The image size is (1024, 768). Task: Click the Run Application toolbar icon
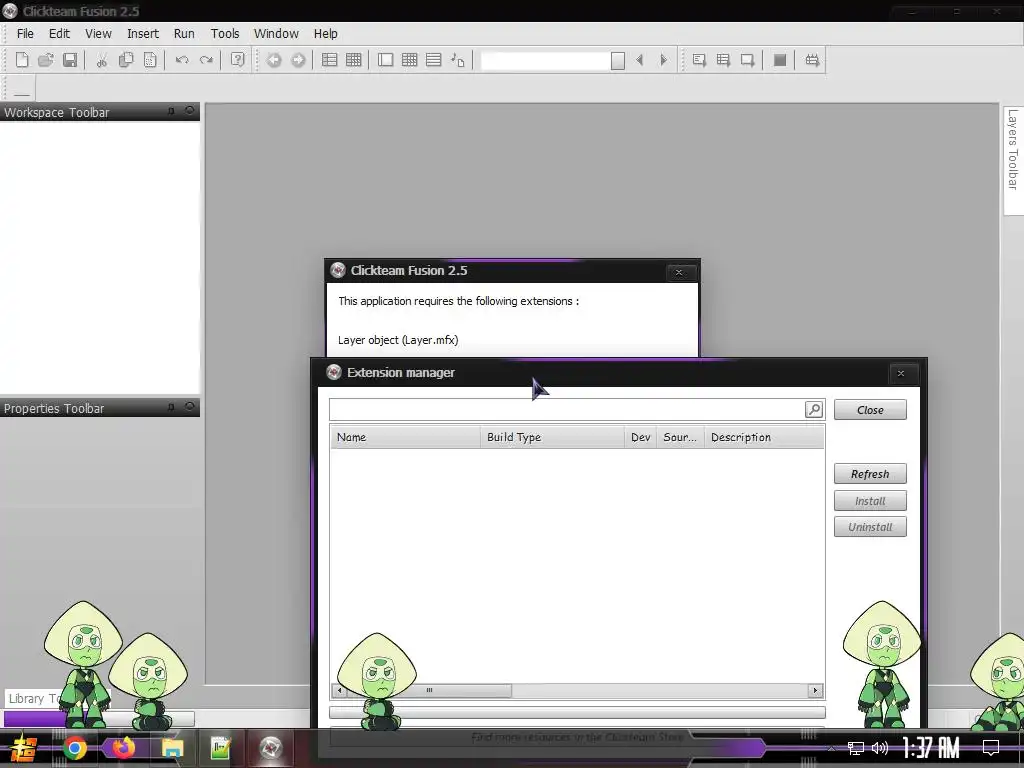tap(723, 60)
